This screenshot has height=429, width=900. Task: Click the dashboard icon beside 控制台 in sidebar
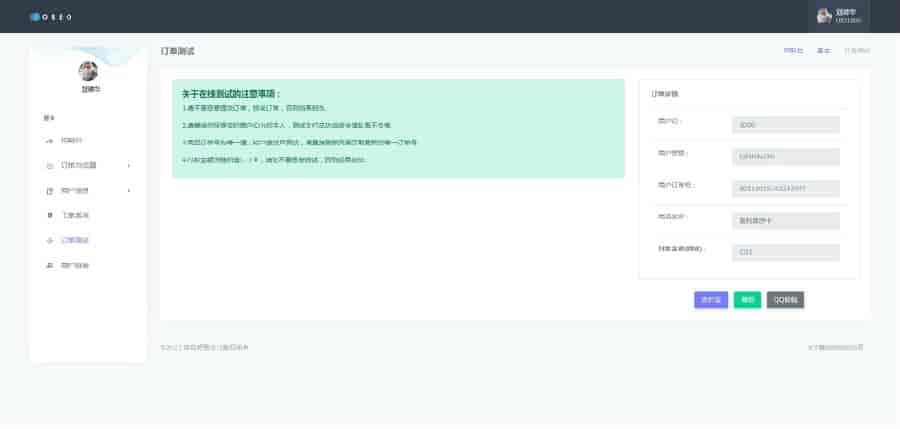pos(49,140)
